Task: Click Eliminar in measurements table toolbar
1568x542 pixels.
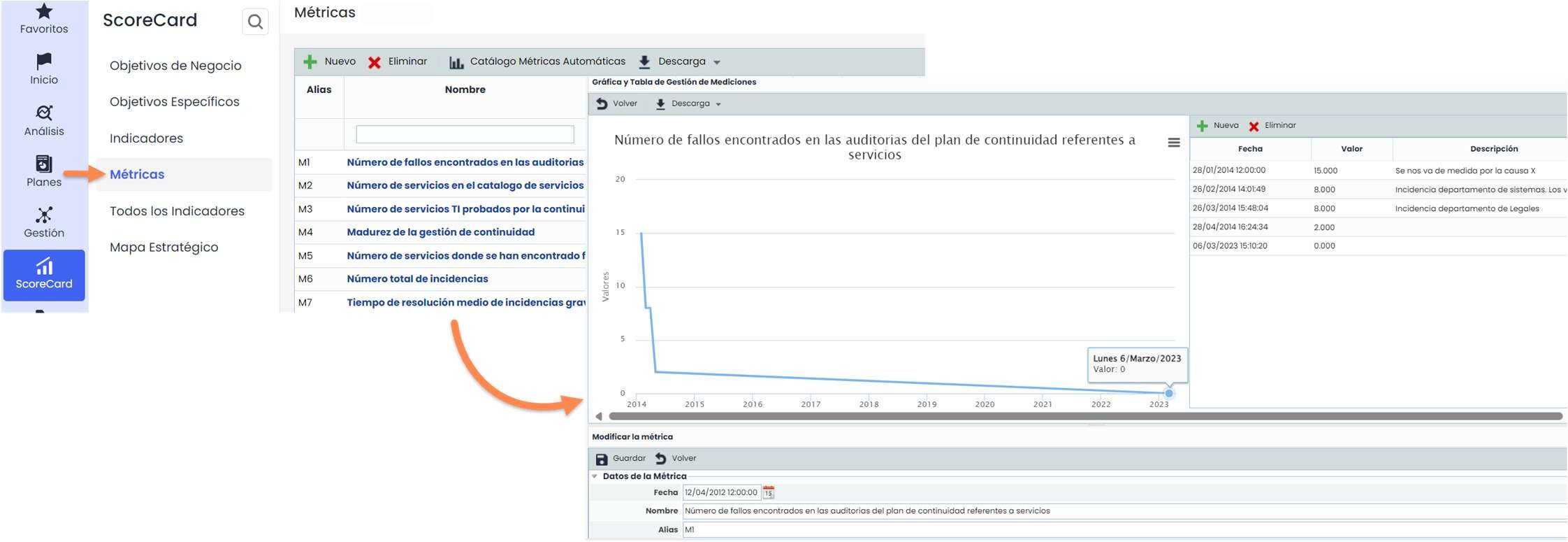Action: [x=1272, y=126]
